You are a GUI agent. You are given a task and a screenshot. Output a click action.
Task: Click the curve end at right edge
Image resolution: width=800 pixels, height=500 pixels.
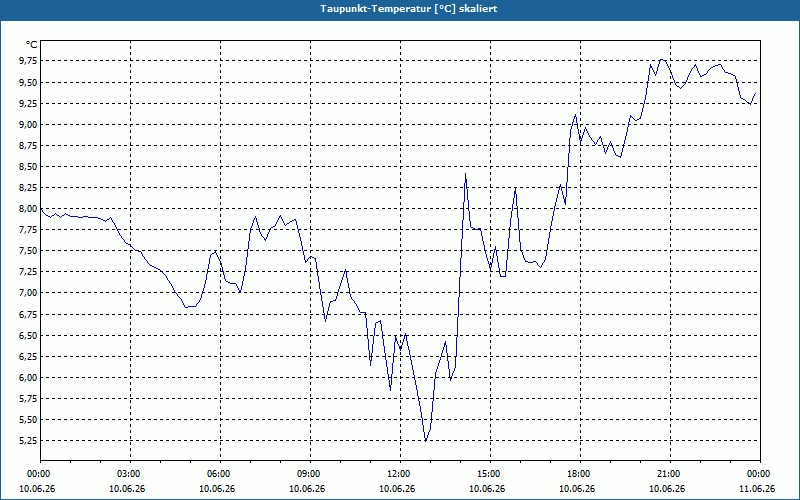point(755,93)
